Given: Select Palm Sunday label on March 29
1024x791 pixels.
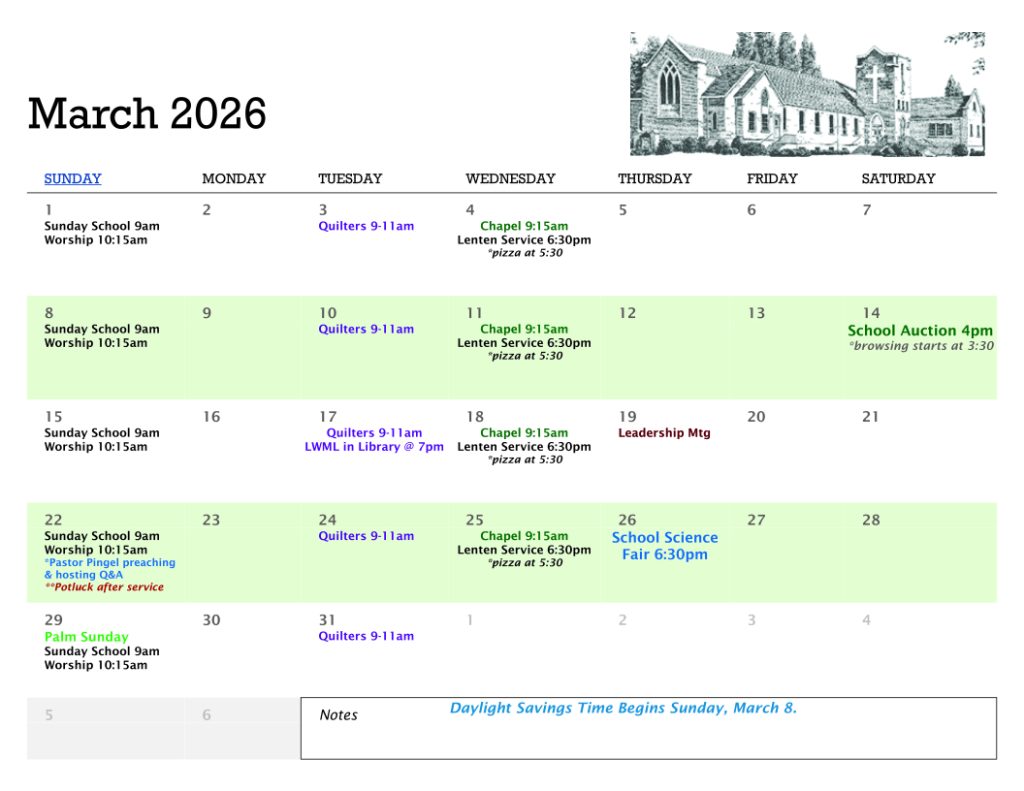Looking at the screenshot, I should coord(86,637).
